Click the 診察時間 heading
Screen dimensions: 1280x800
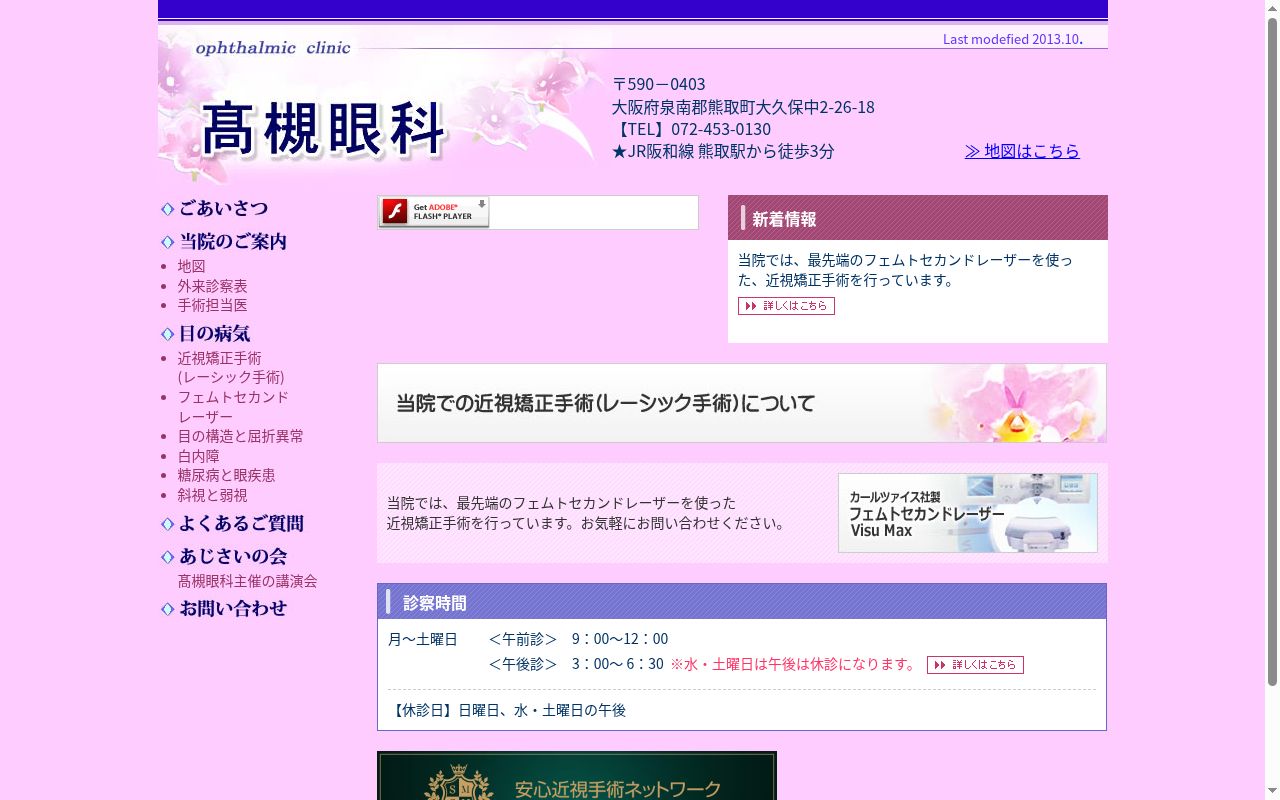(x=435, y=603)
